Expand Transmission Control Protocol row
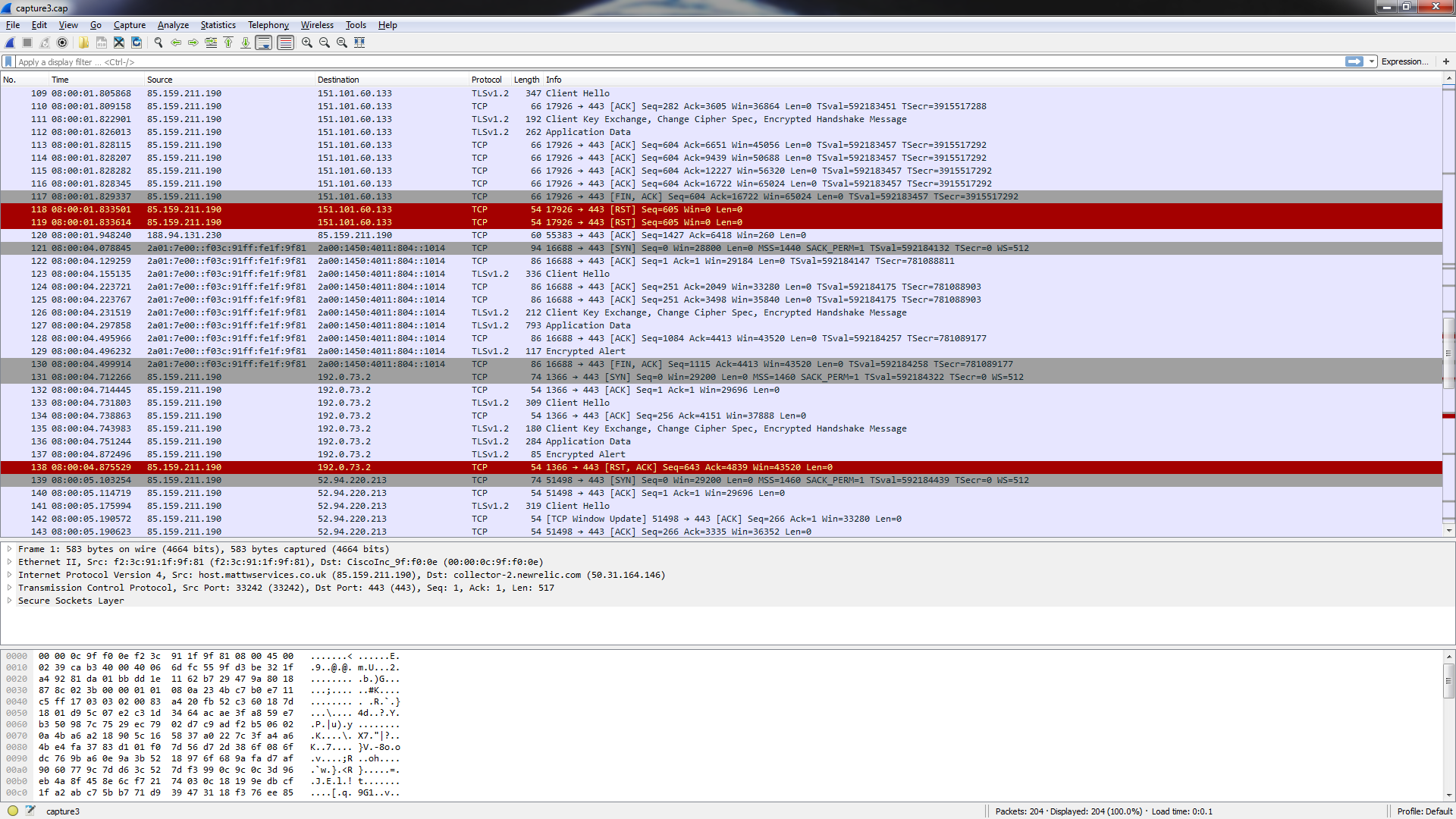1456x819 pixels. 9,588
